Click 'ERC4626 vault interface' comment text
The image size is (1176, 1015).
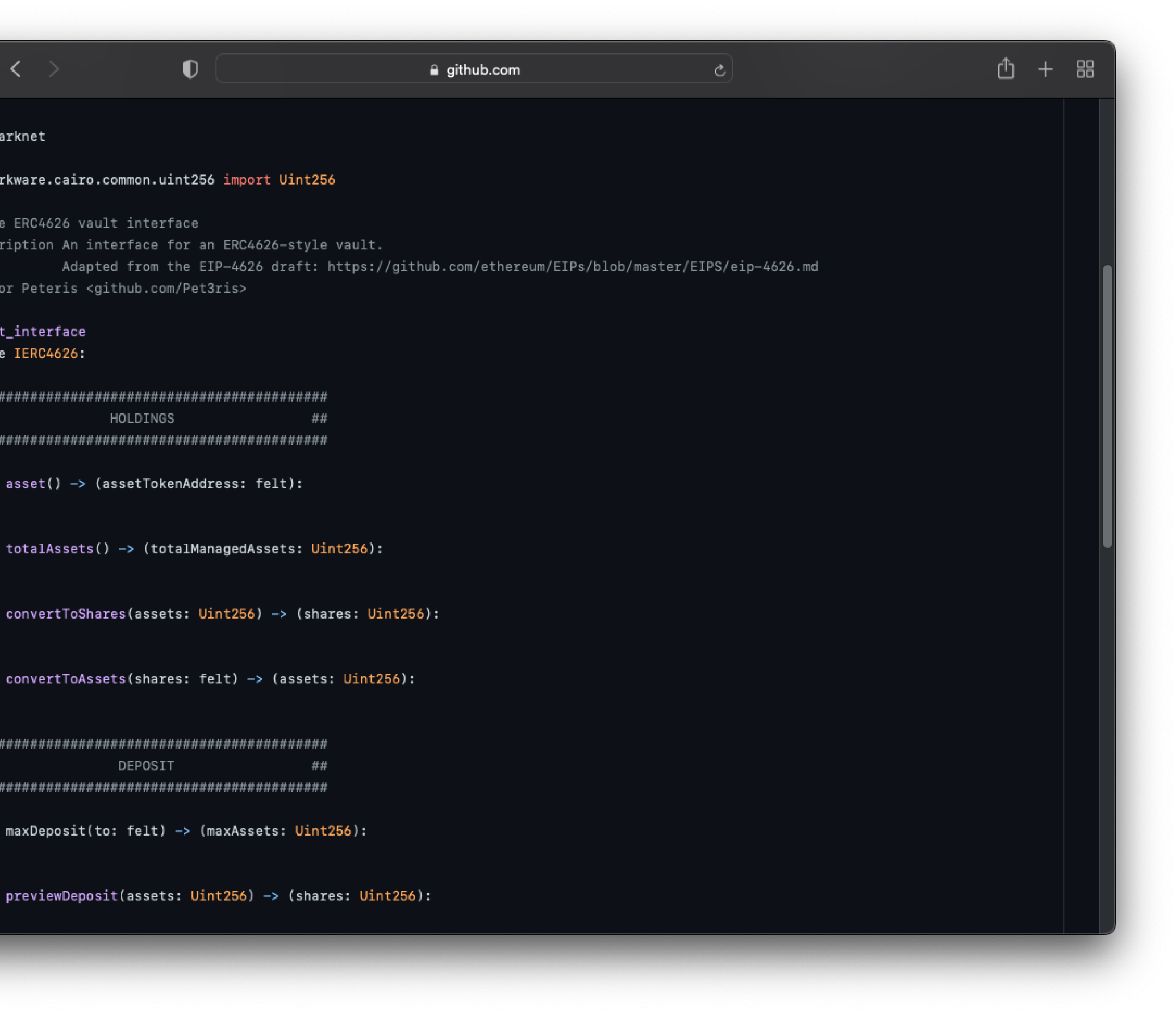coord(106,223)
